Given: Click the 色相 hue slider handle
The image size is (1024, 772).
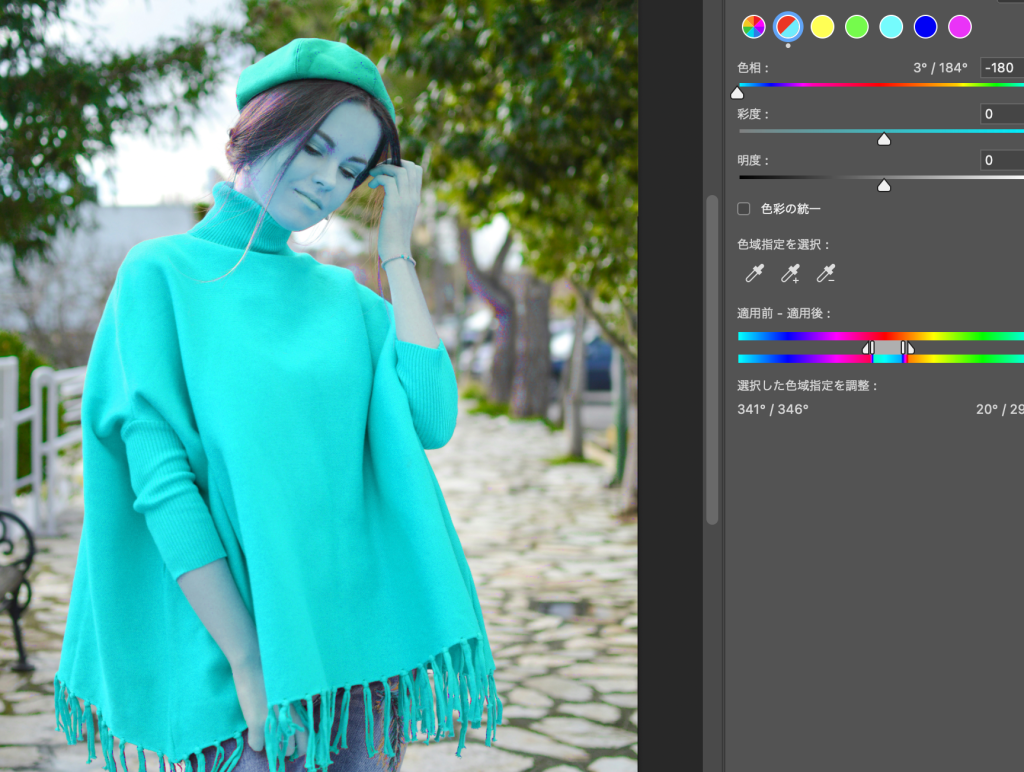Looking at the screenshot, I should point(738,93).
